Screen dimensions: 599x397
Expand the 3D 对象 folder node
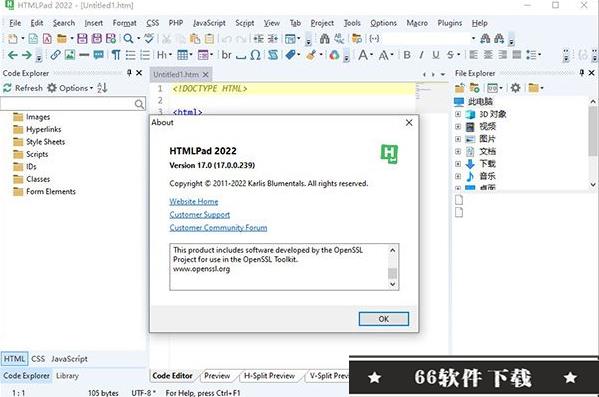click(458, 114)
